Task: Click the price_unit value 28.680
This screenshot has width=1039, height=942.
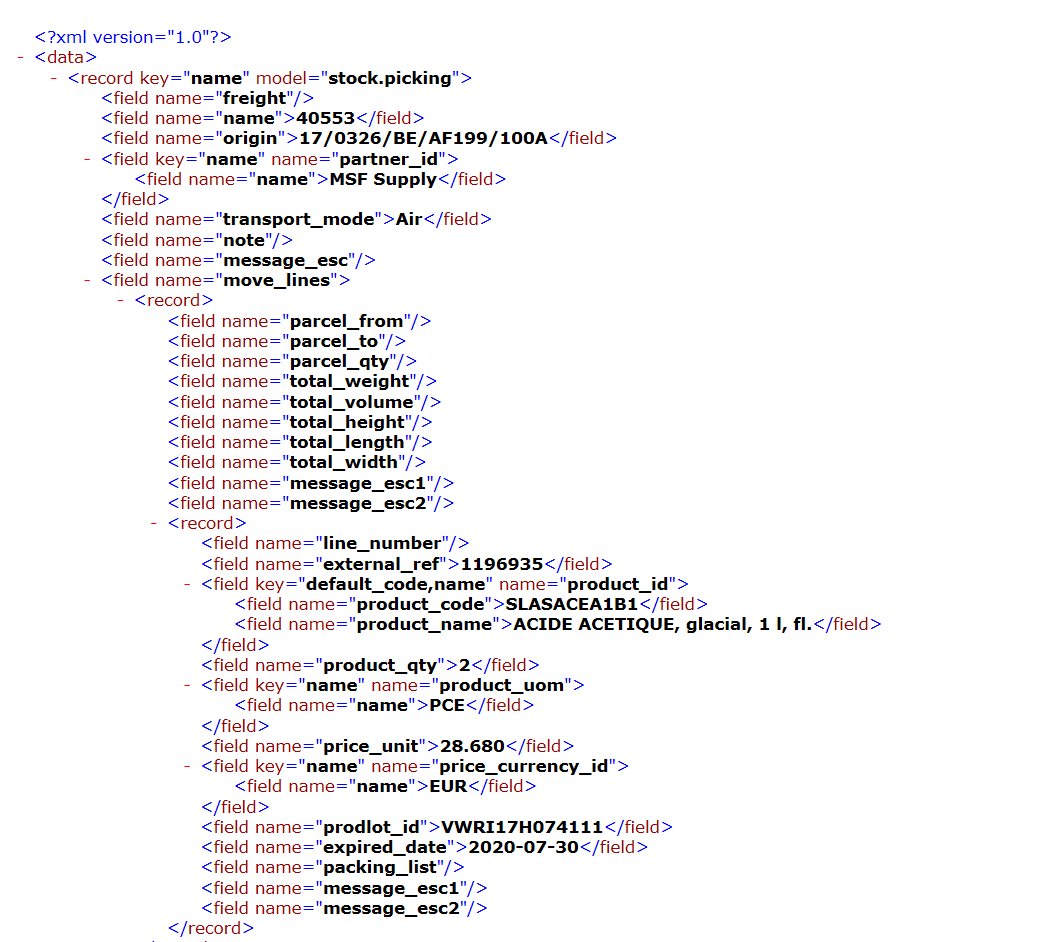Action: 472,746
